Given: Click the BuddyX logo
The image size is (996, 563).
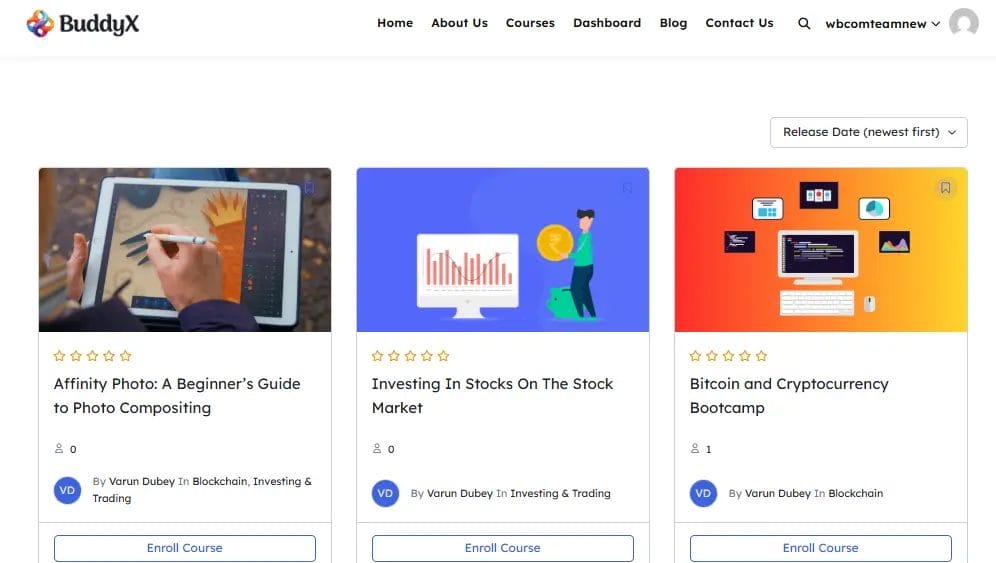Looking at the screenshot, I should point(83,24).
